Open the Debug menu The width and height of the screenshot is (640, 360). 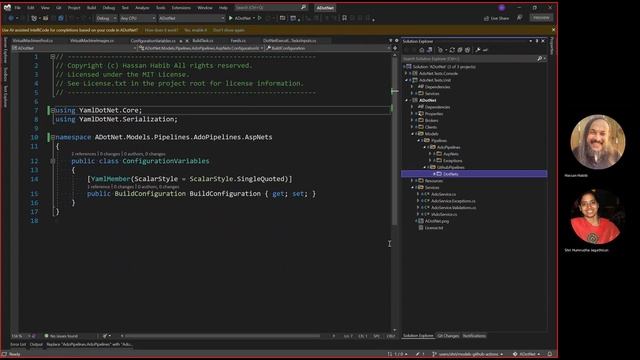tap(109, 8)
